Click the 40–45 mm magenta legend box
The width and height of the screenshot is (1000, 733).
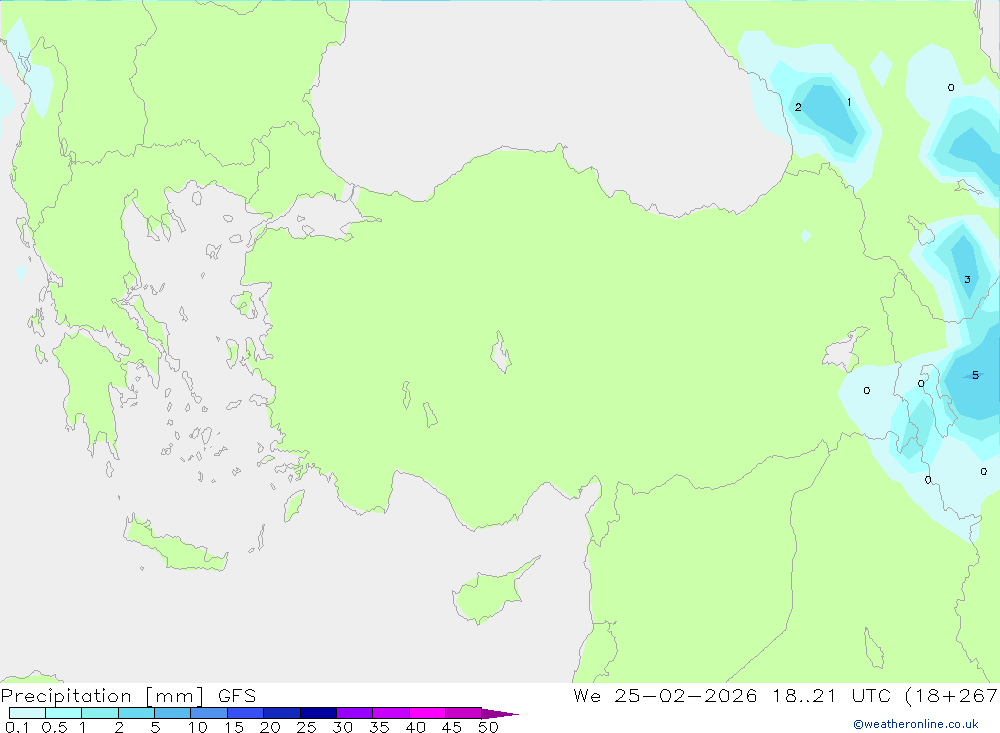click(x=427, y=713)
